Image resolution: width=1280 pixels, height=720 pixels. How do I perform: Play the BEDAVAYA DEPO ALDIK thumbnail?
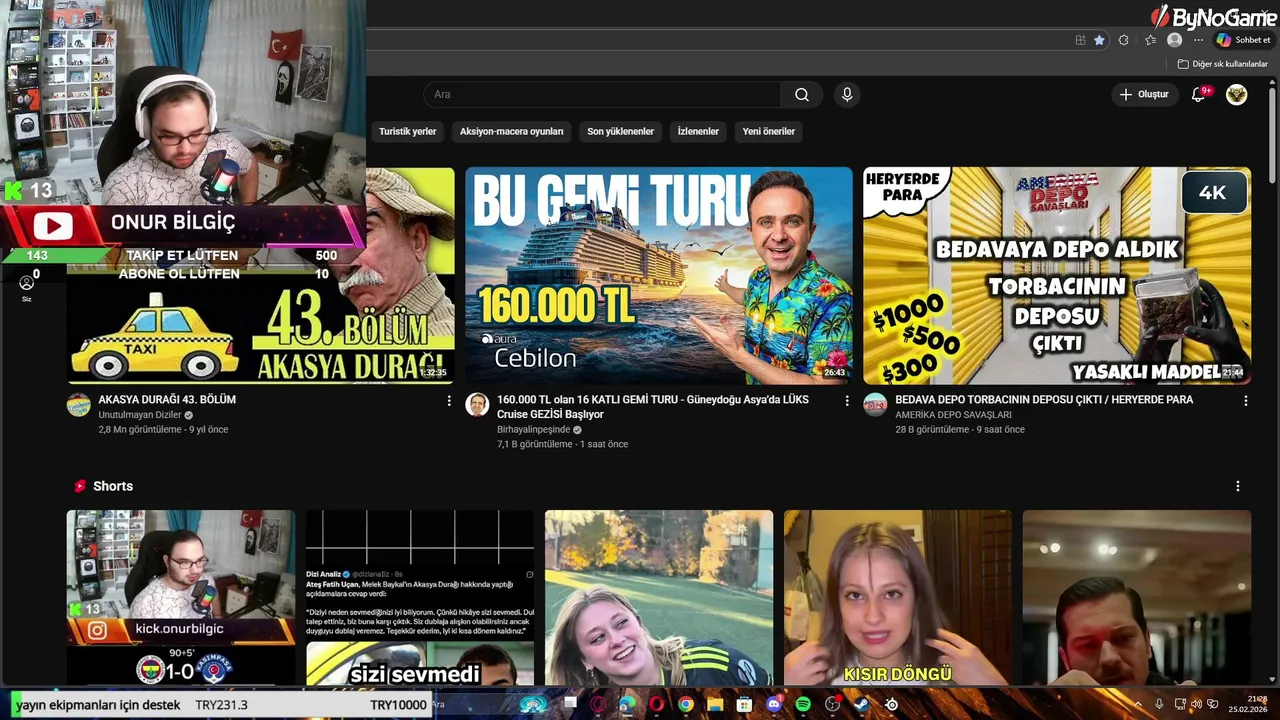coord(1057,275)
